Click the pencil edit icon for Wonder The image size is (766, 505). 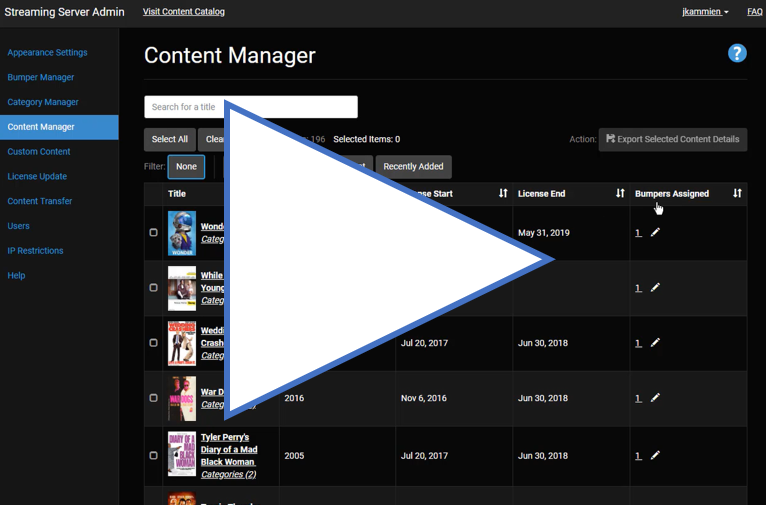click(655, 232)
